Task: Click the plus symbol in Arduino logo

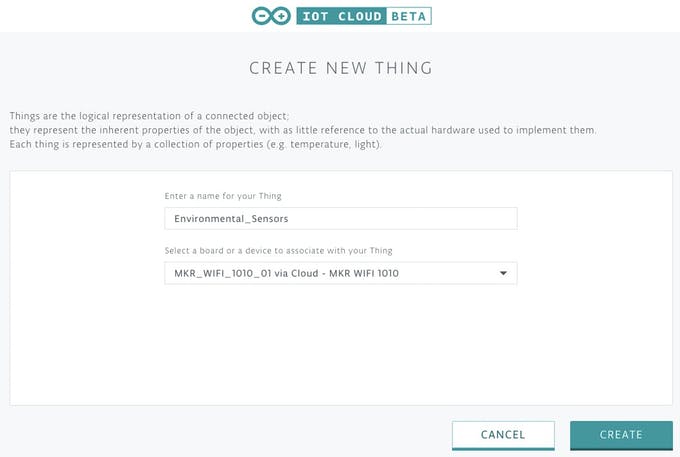Action: (x=281, y=16)
